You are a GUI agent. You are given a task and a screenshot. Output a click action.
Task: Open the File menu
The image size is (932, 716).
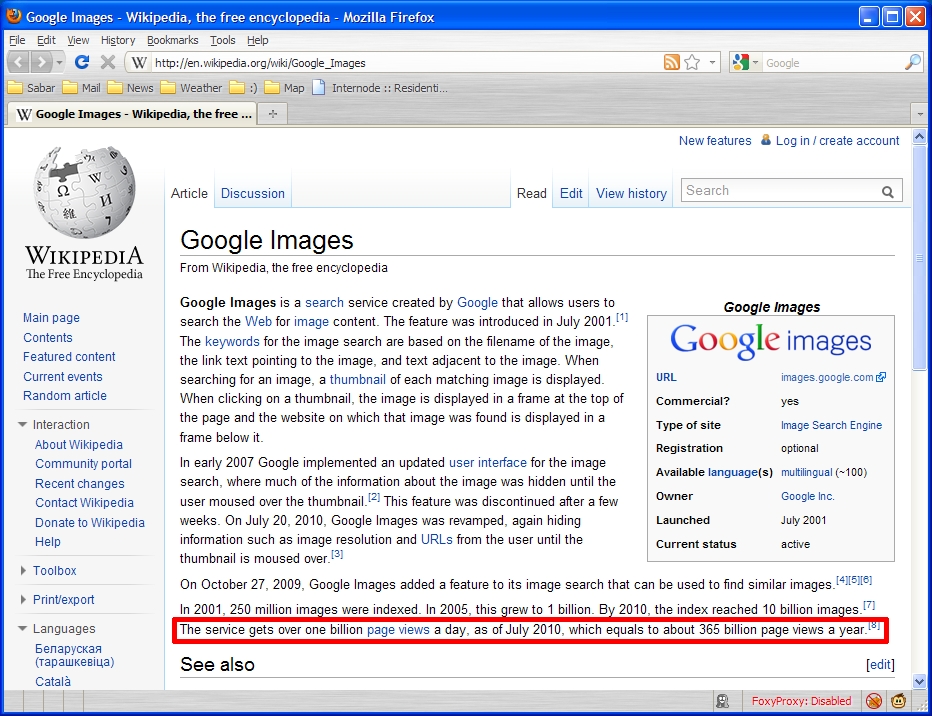(x=17, y=40)
